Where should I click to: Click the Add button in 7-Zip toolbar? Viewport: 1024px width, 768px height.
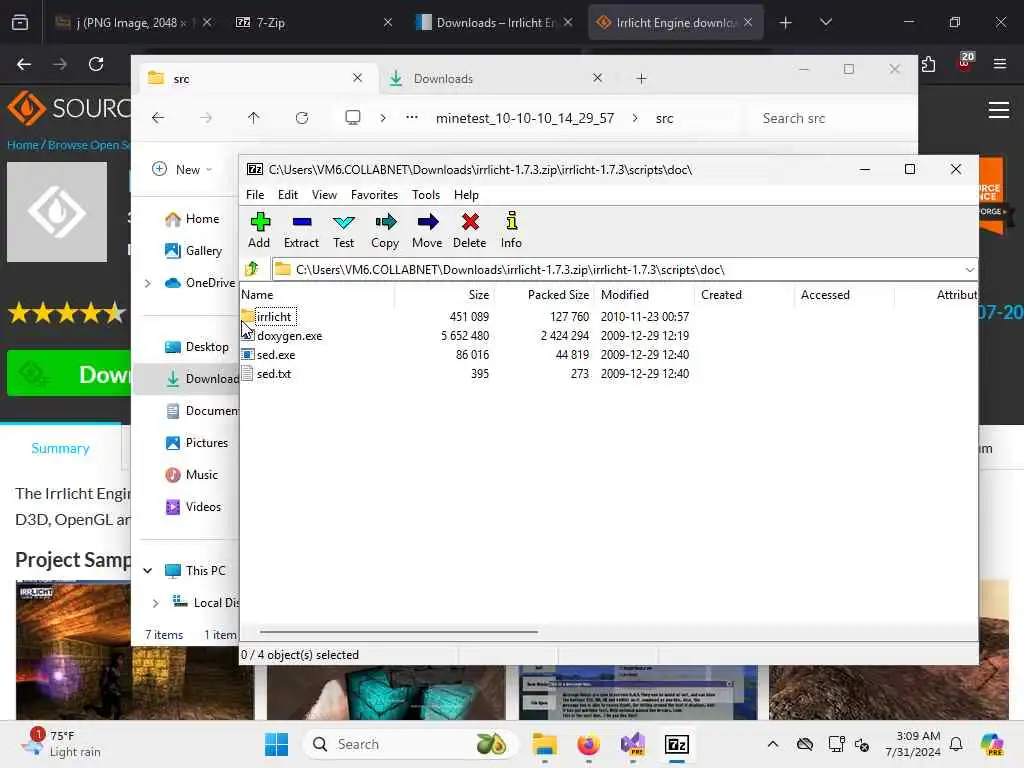[x=259, y=230]
